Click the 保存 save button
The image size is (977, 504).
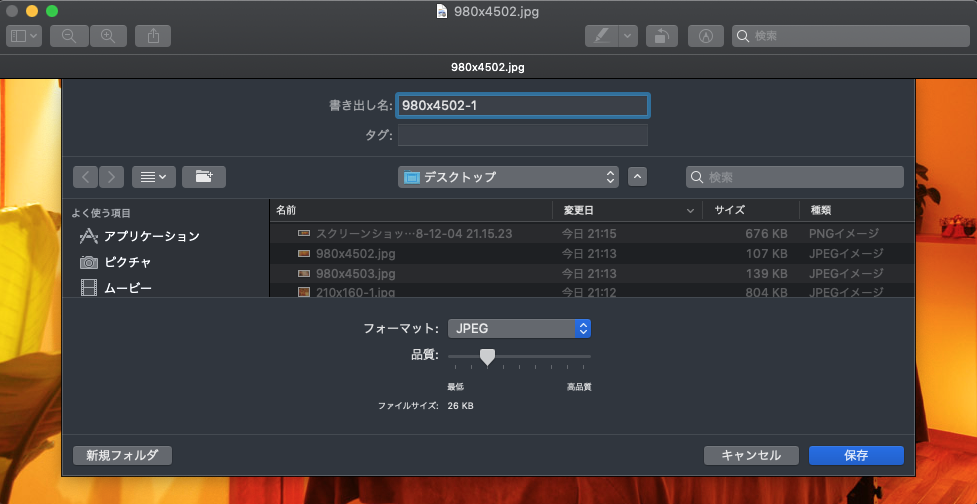coord(856,455)
